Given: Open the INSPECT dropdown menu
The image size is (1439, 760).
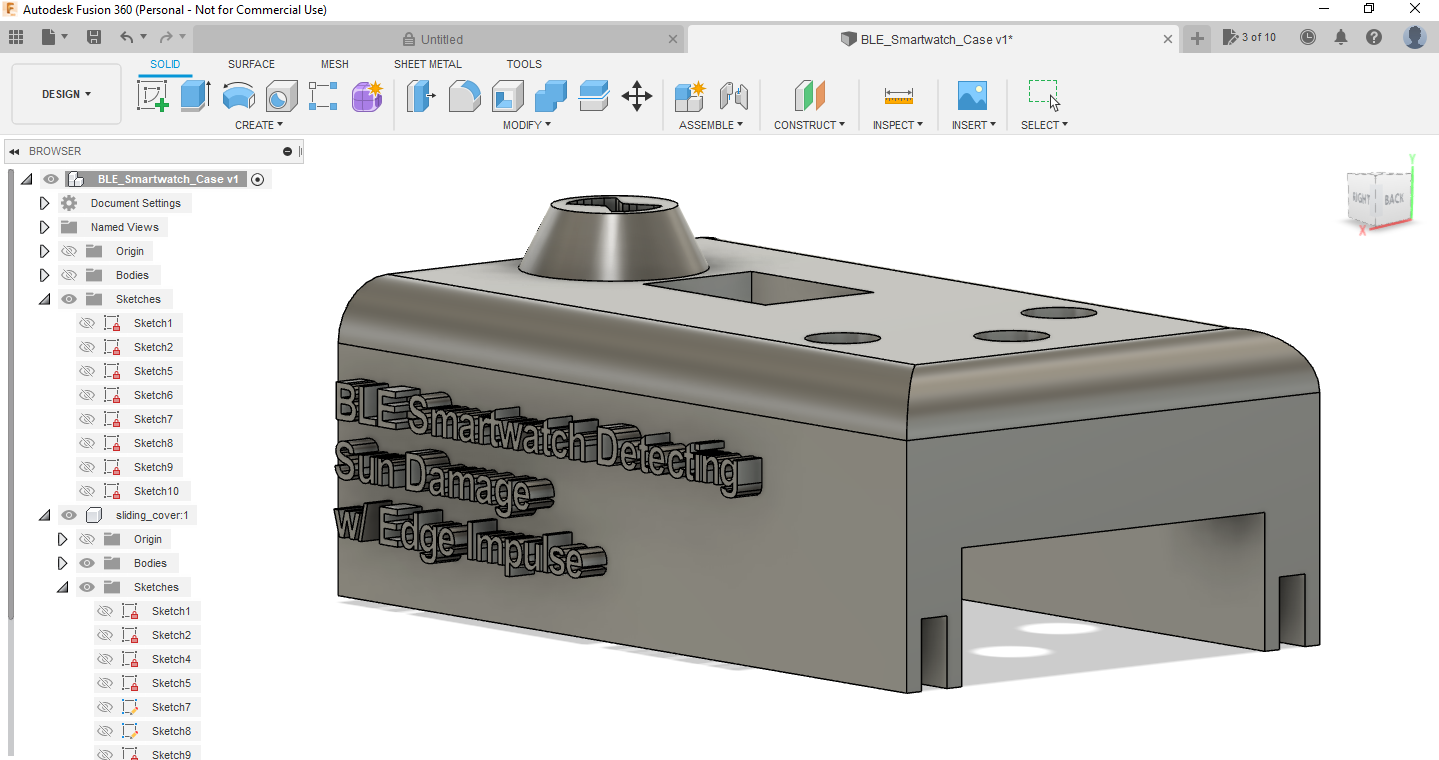Looking at the screenshot, I should point(898,125).
